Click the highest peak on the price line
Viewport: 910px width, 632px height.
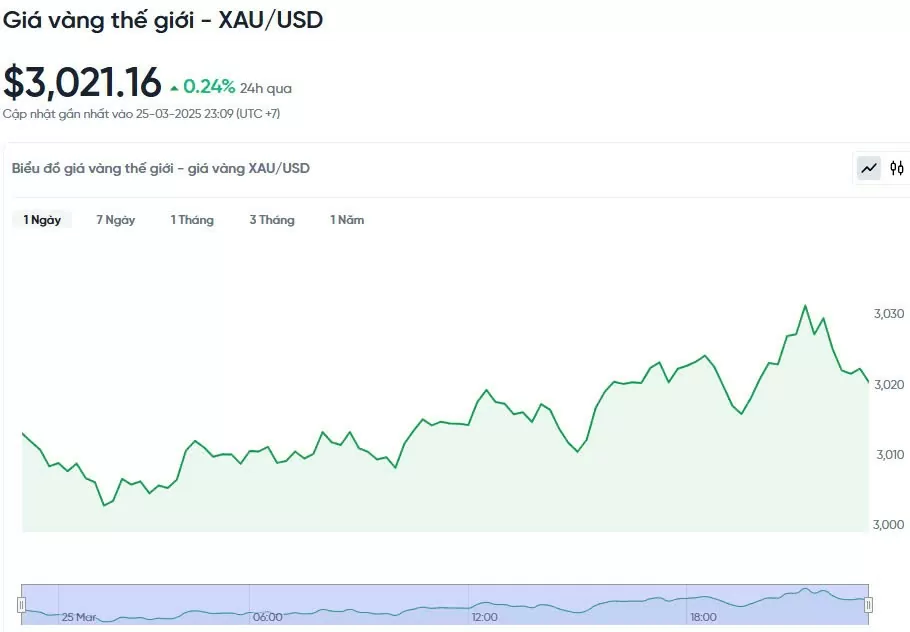point(804,306)
